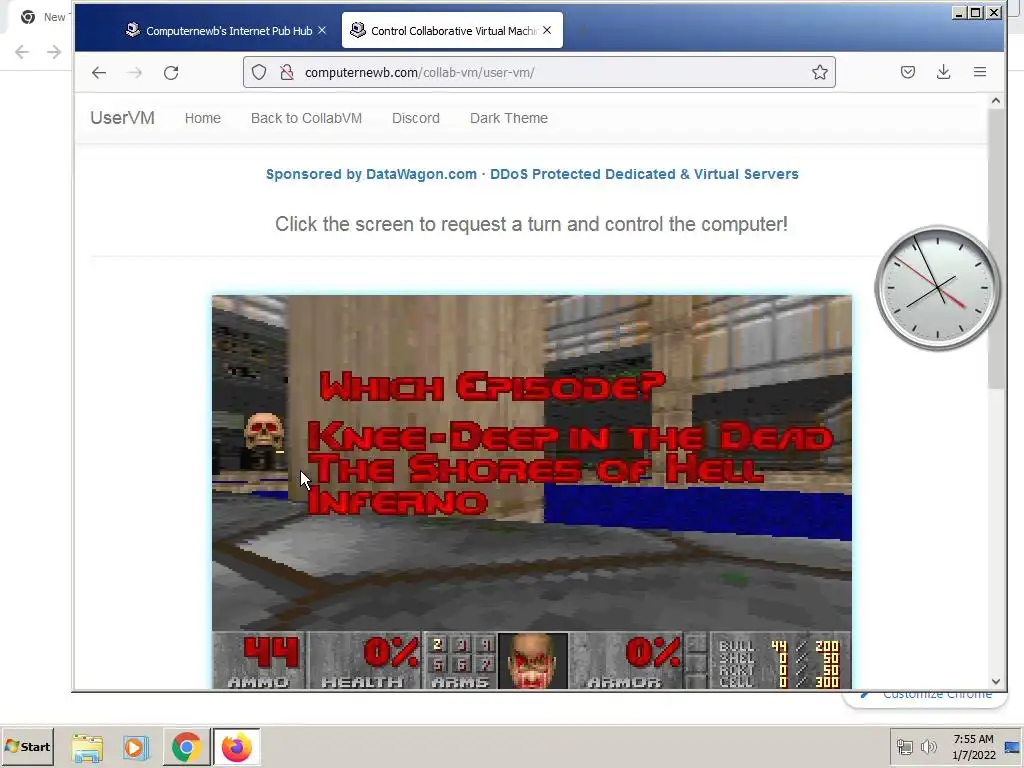Click the Doom VM screen to request turn

tap(532, 492)
